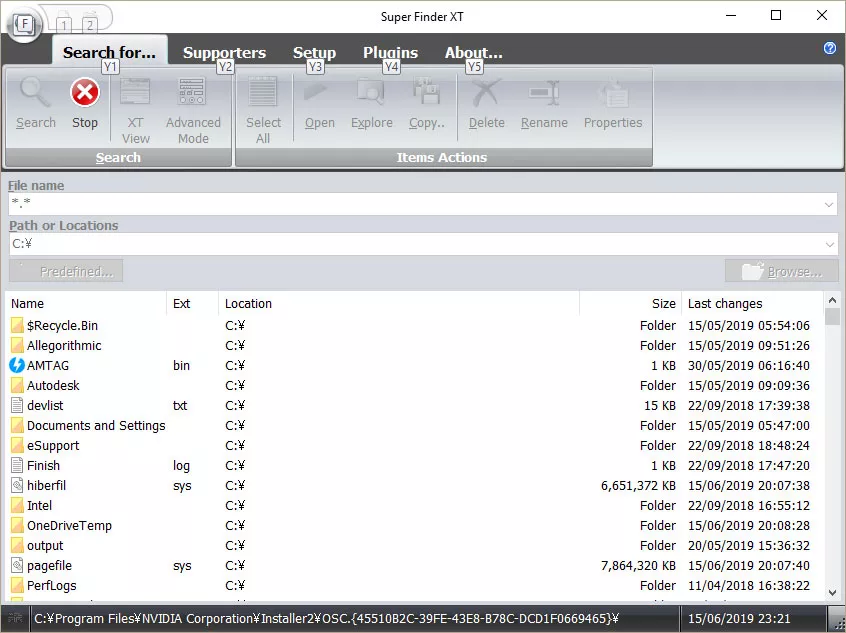The width and height of the screenshot is (846, 633).
Task: Sort by Ext column header
Action: (x=193, y=303)
